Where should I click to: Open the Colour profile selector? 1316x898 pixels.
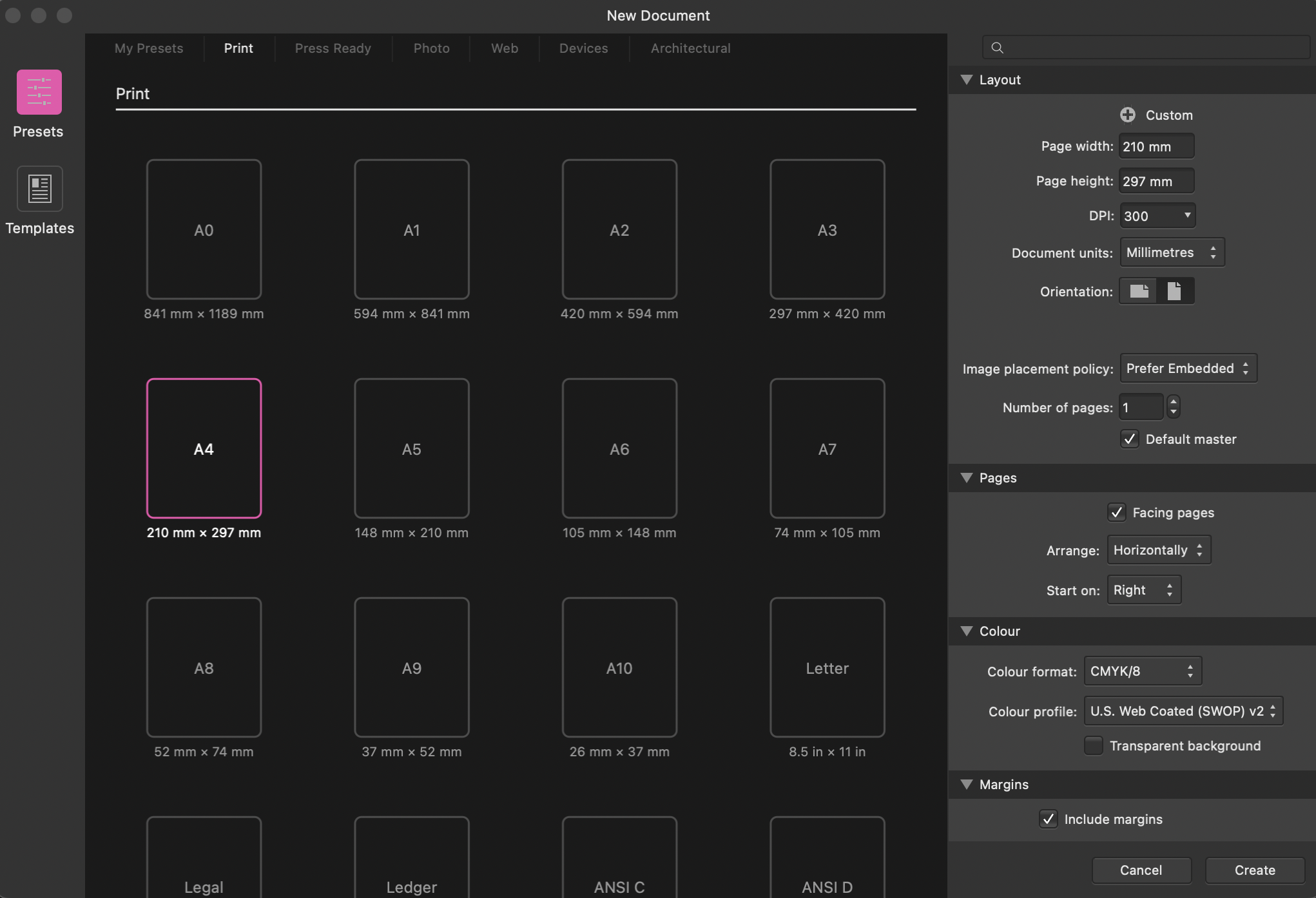(1183, 711)
